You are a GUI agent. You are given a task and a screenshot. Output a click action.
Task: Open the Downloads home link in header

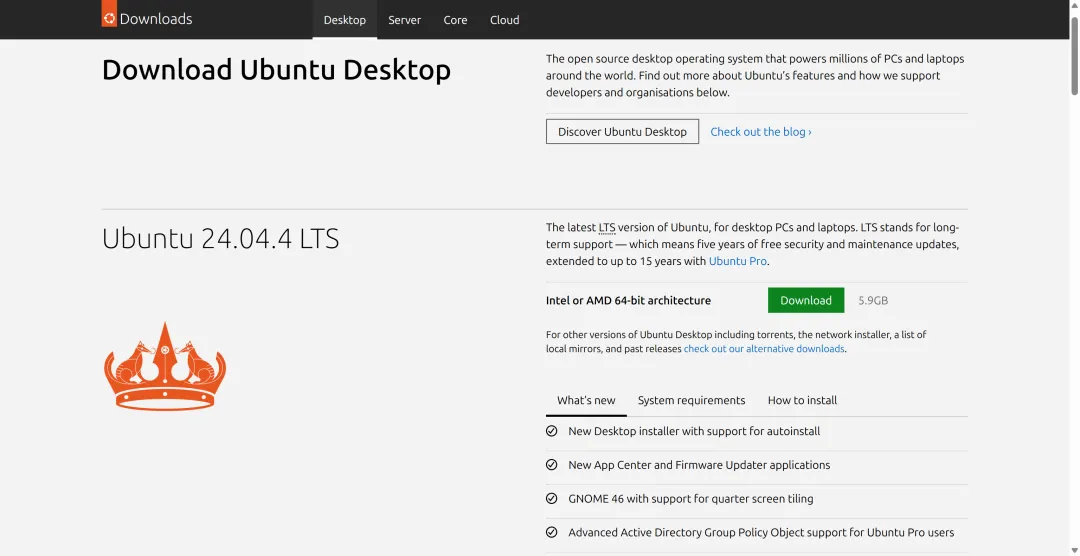(156, 19)
